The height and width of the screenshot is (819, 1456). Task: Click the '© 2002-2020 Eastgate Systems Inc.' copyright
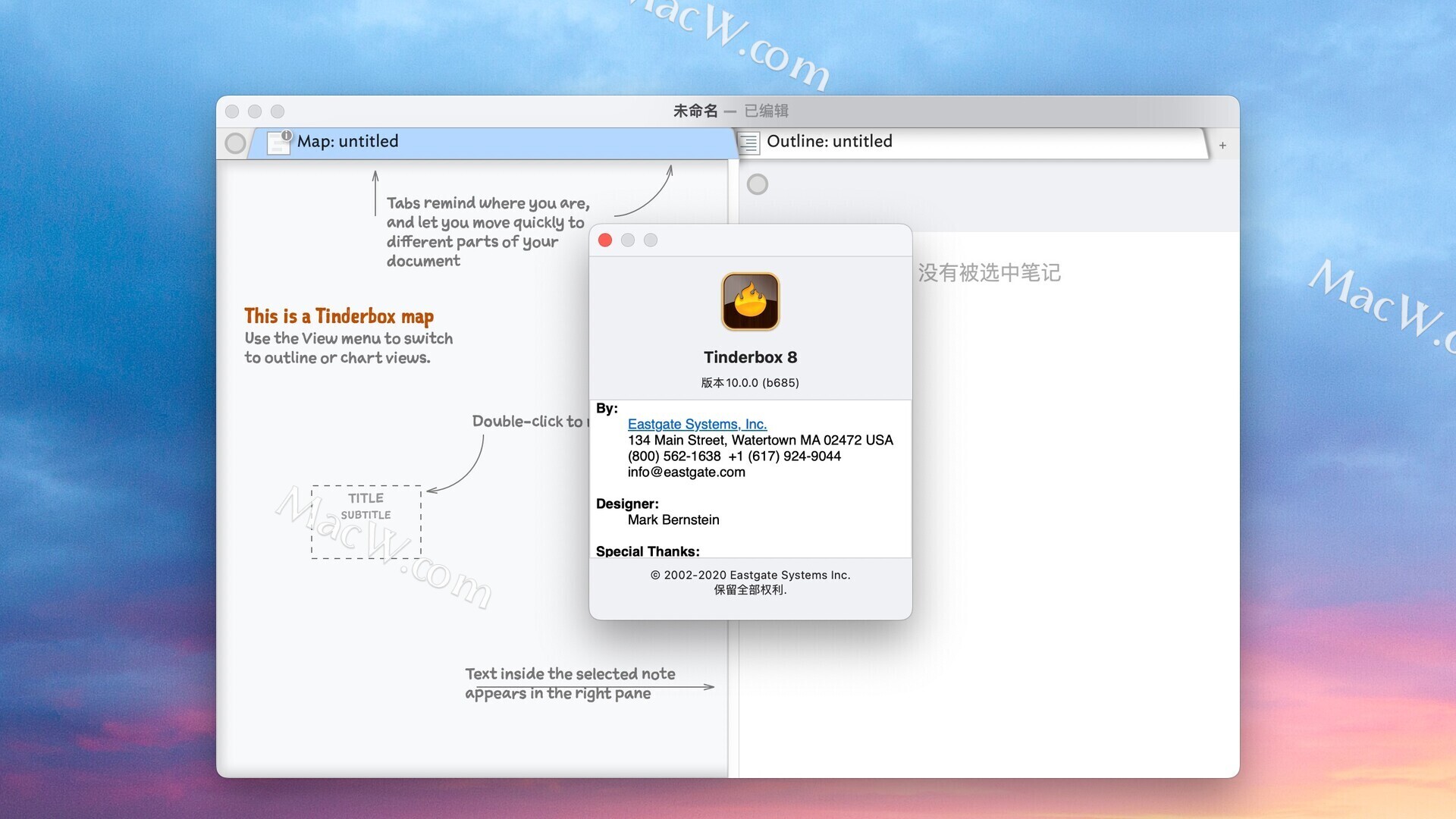(x=750, y=575)
